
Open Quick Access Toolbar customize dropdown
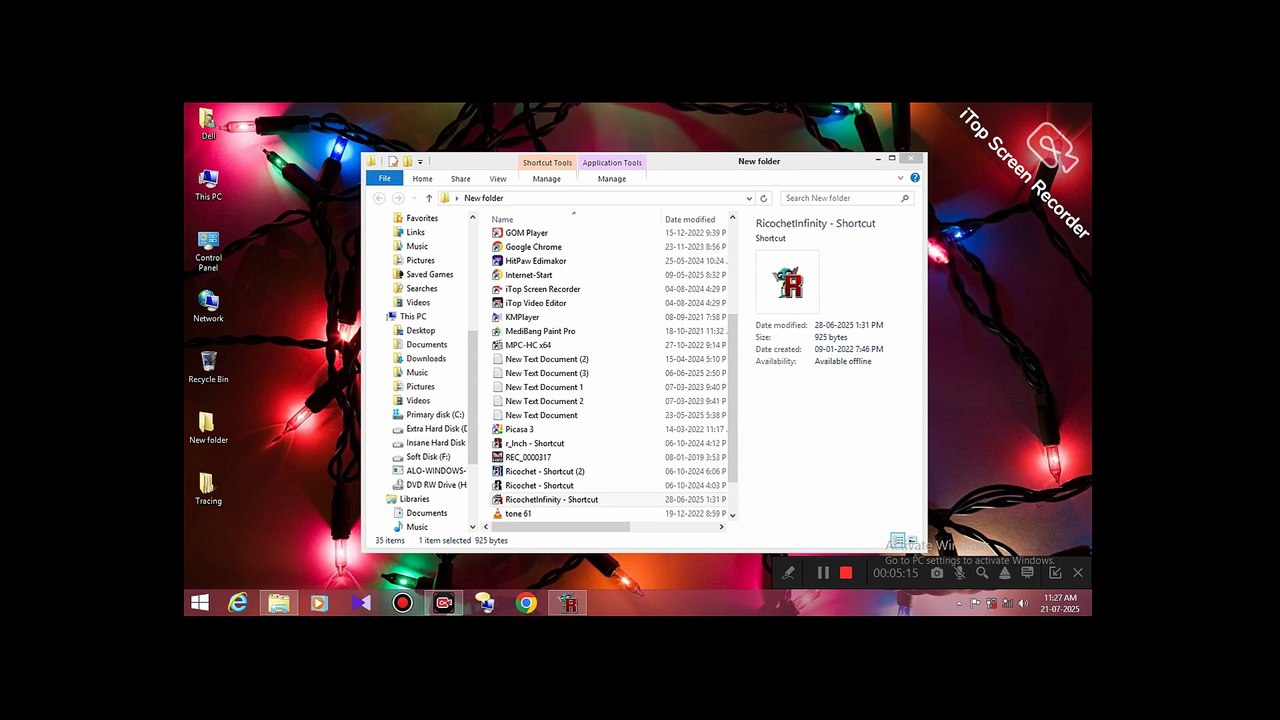click(x=421, y=161)
